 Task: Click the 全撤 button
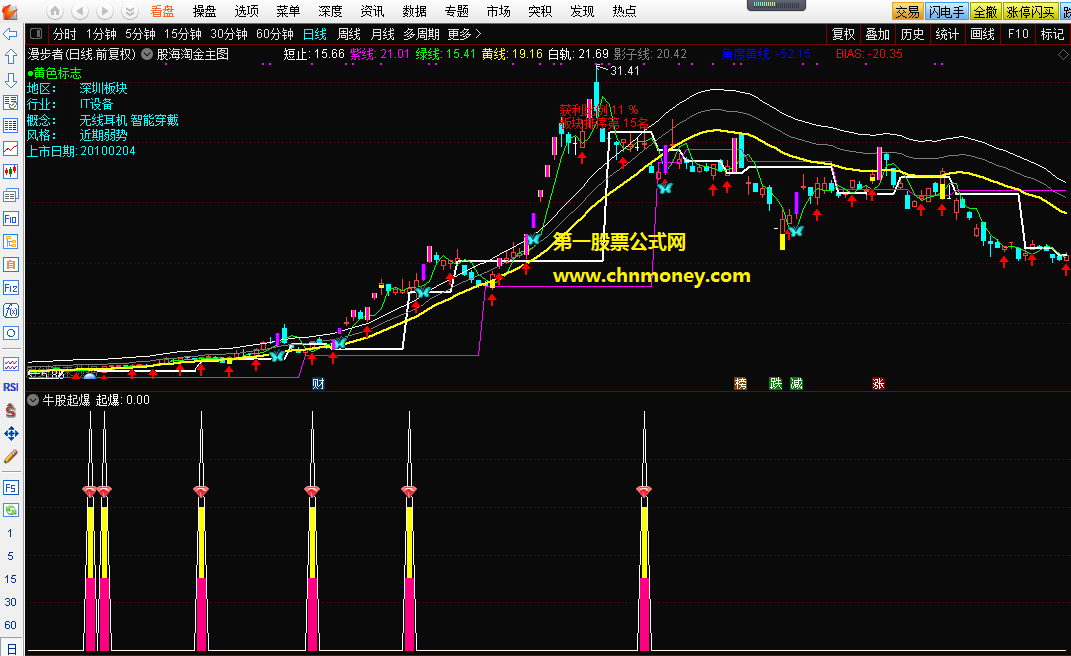coord(986,12)
